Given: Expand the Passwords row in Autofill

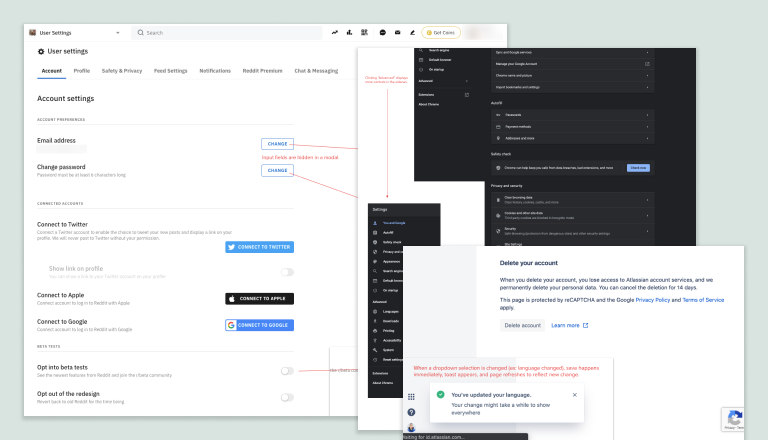Looking at the screenshot, I should click(x=572, y=115).
